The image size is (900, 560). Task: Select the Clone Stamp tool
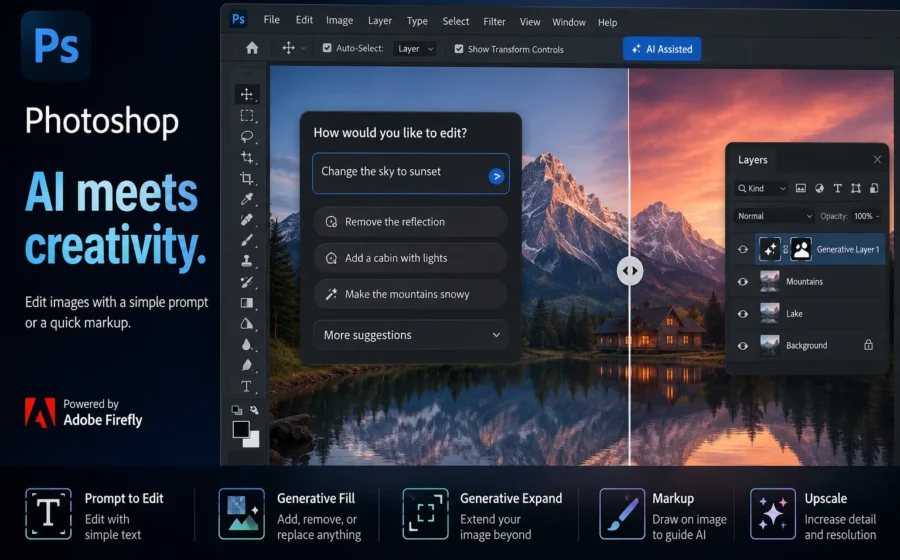point(247,261)
